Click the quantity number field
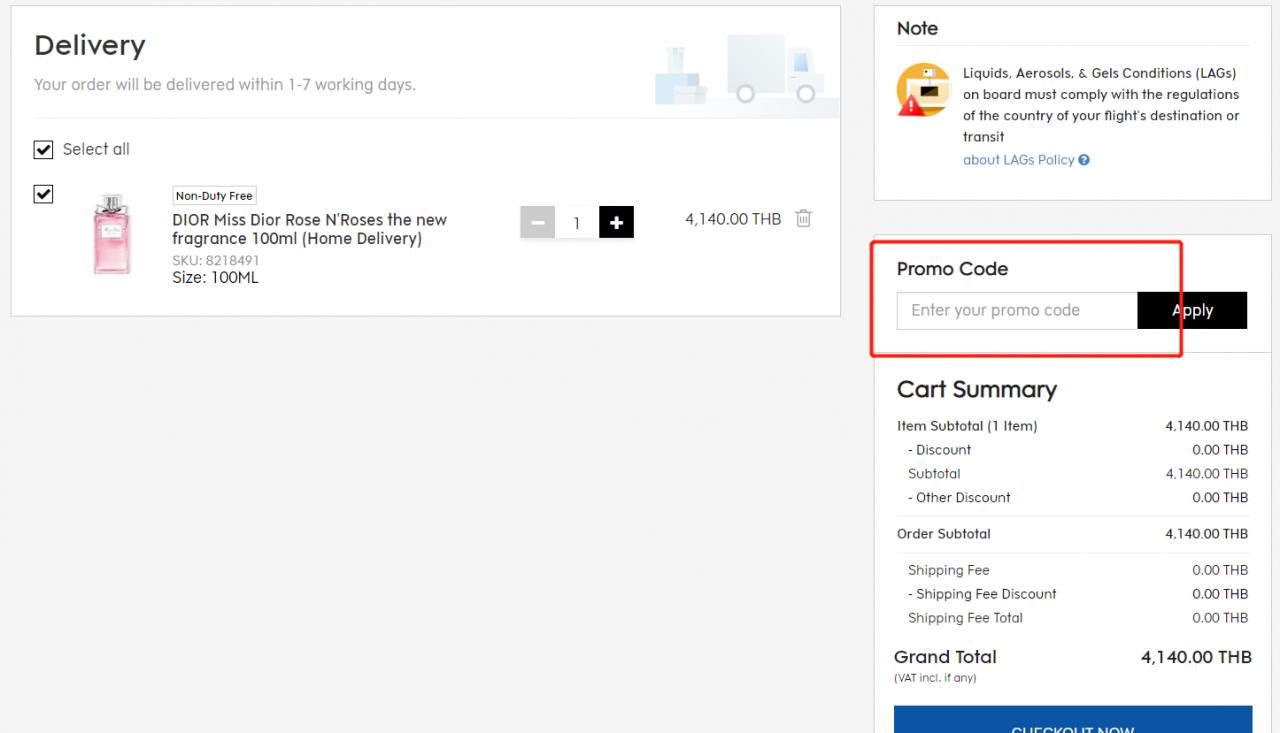This screenshot has height=733, width=1280. [x=576, y=223]
